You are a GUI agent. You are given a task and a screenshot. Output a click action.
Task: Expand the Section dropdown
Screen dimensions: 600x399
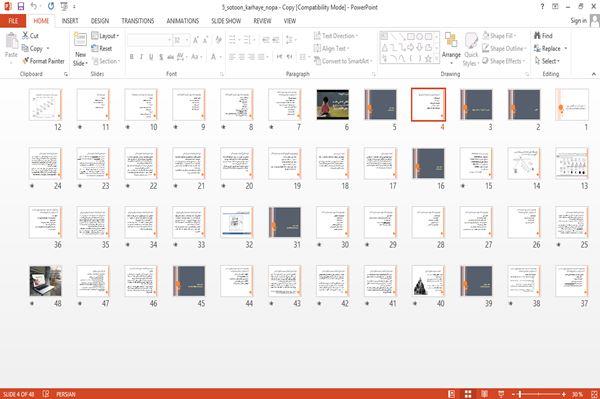point(106,61)
